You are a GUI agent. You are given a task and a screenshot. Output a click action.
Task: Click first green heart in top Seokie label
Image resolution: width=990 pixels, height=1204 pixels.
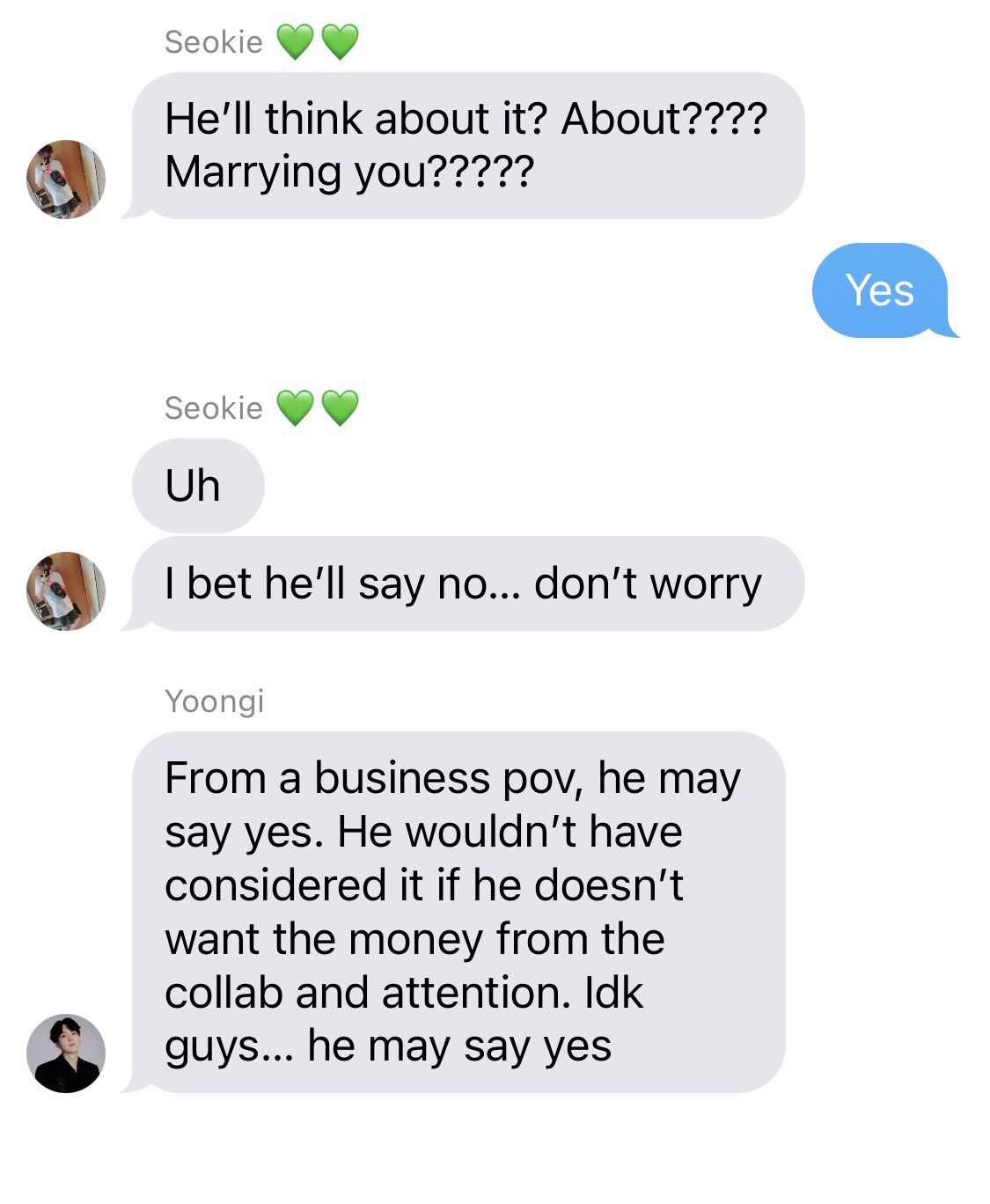click(x=295, y=41)
